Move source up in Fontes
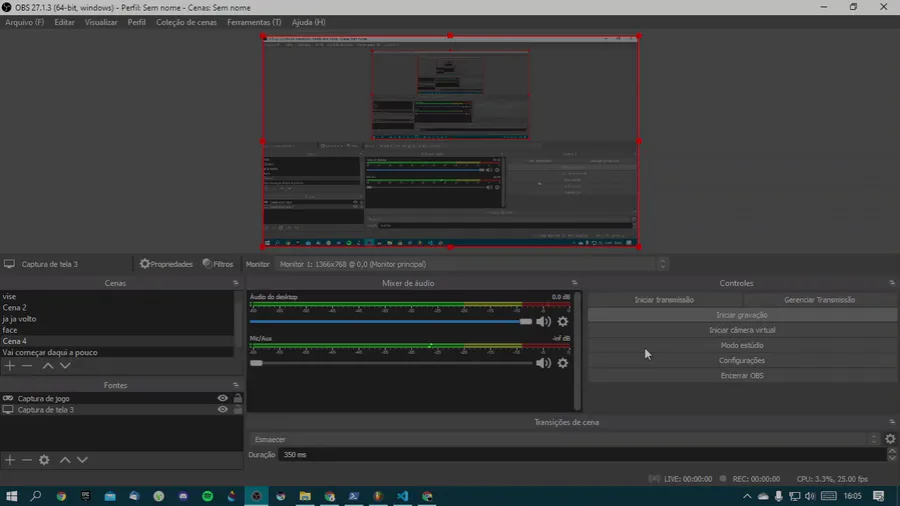 click(65, 460)
